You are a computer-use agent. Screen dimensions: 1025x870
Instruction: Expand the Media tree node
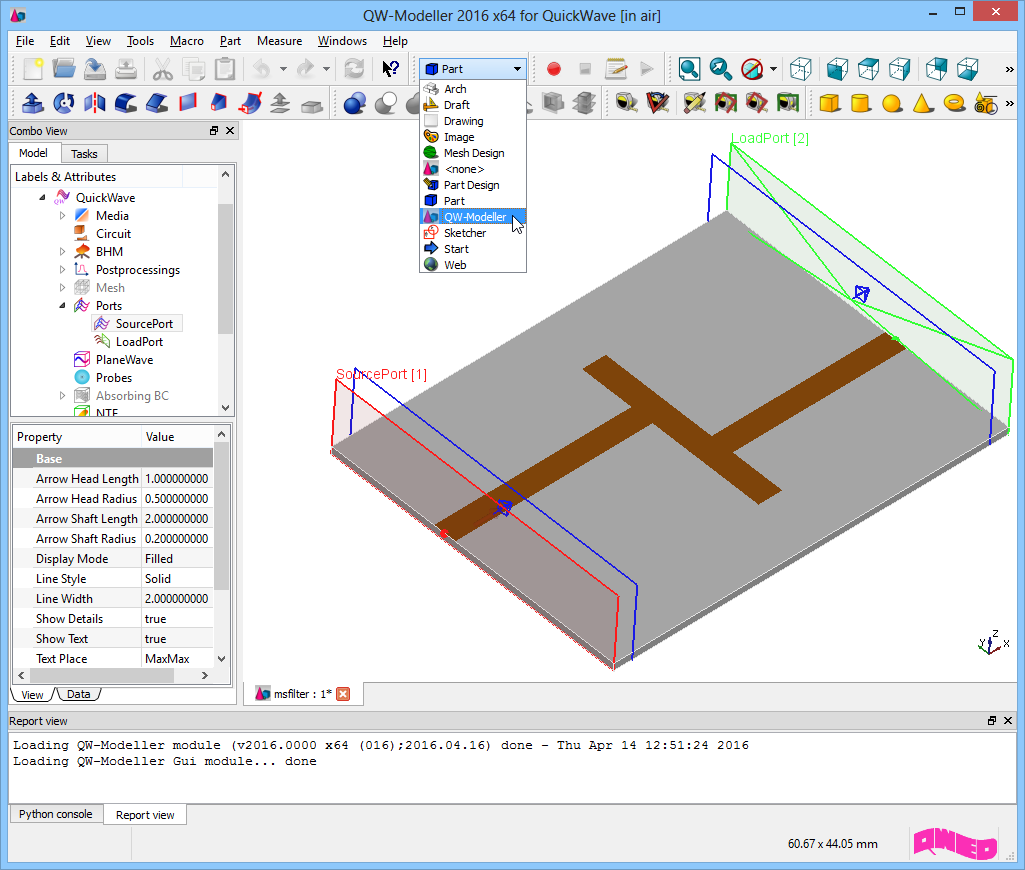62,216
